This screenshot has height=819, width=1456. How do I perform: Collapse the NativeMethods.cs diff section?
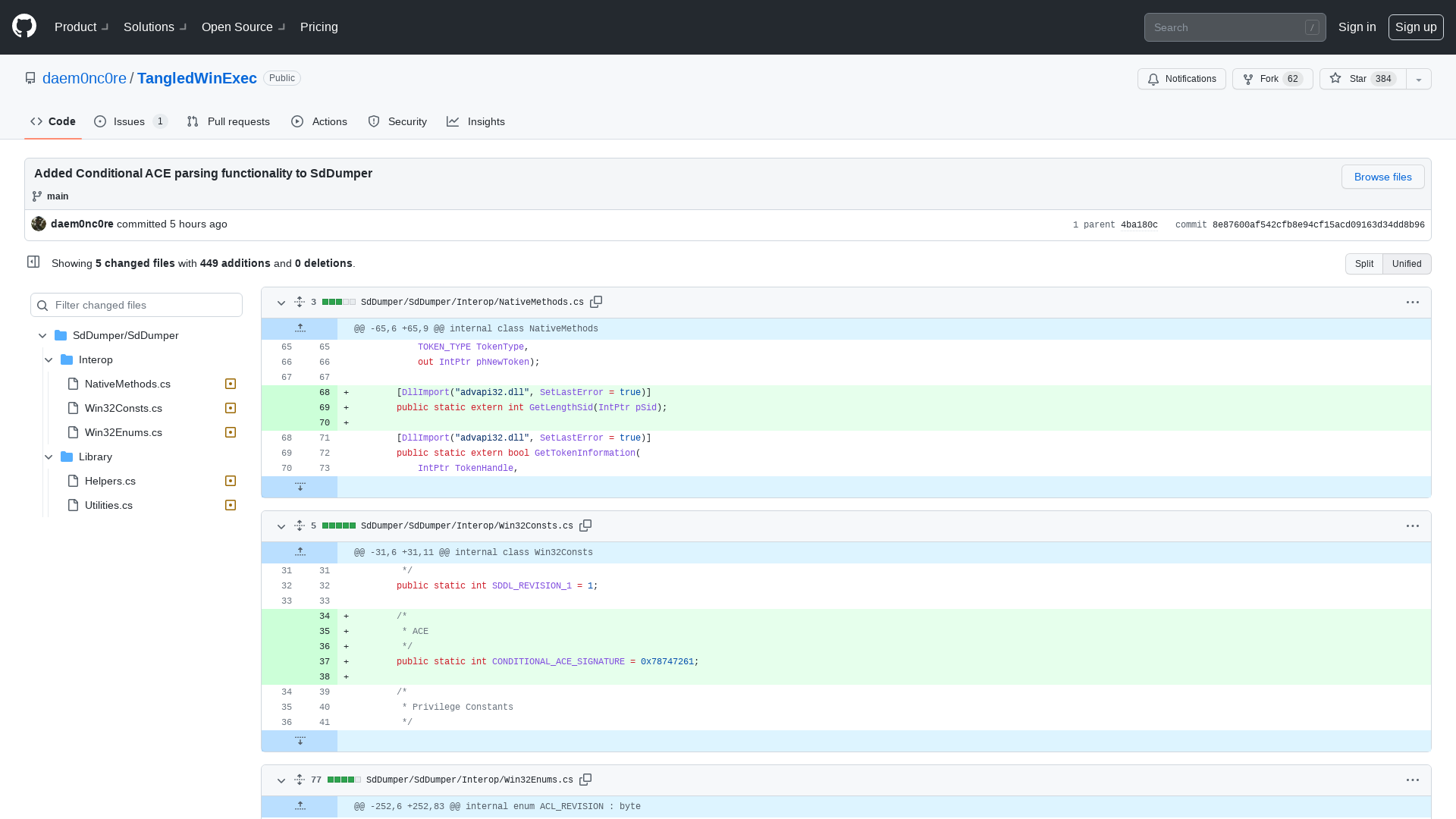[x=281, y=302]
